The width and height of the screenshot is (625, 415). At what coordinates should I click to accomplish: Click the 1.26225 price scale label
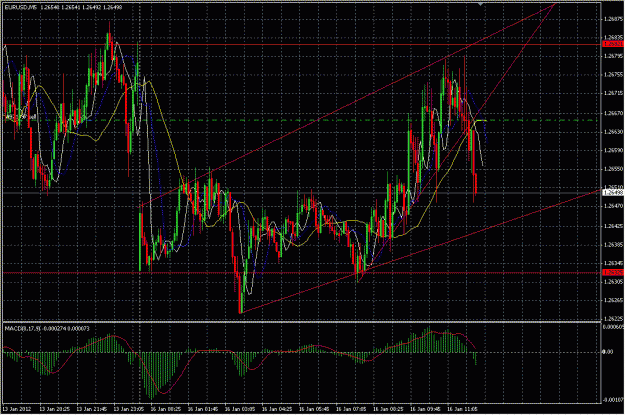613,319
